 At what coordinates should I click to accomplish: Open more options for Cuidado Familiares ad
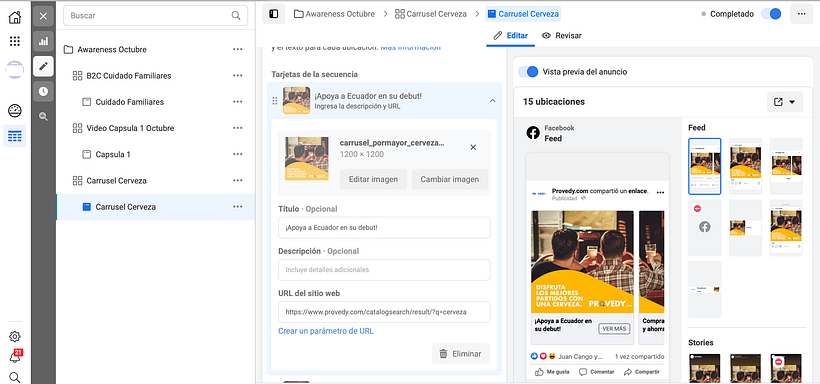238,102
